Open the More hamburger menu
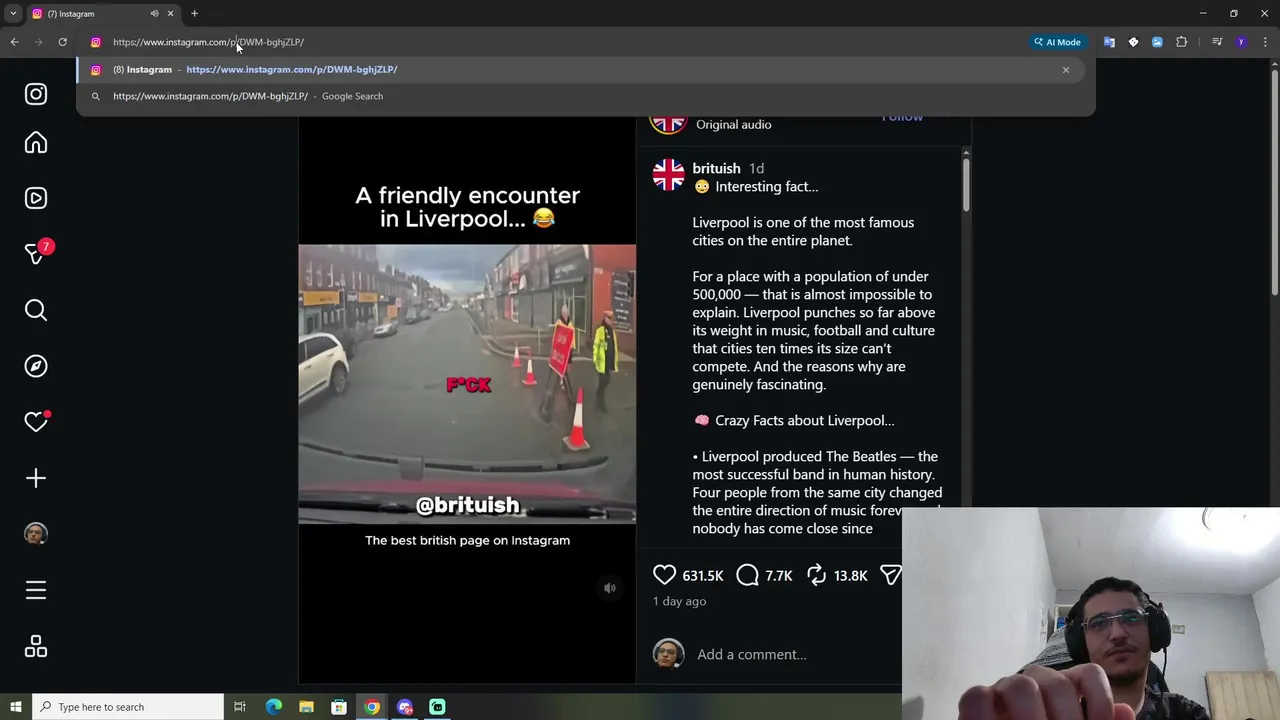The image size is (1280, 720). (36, 590)
